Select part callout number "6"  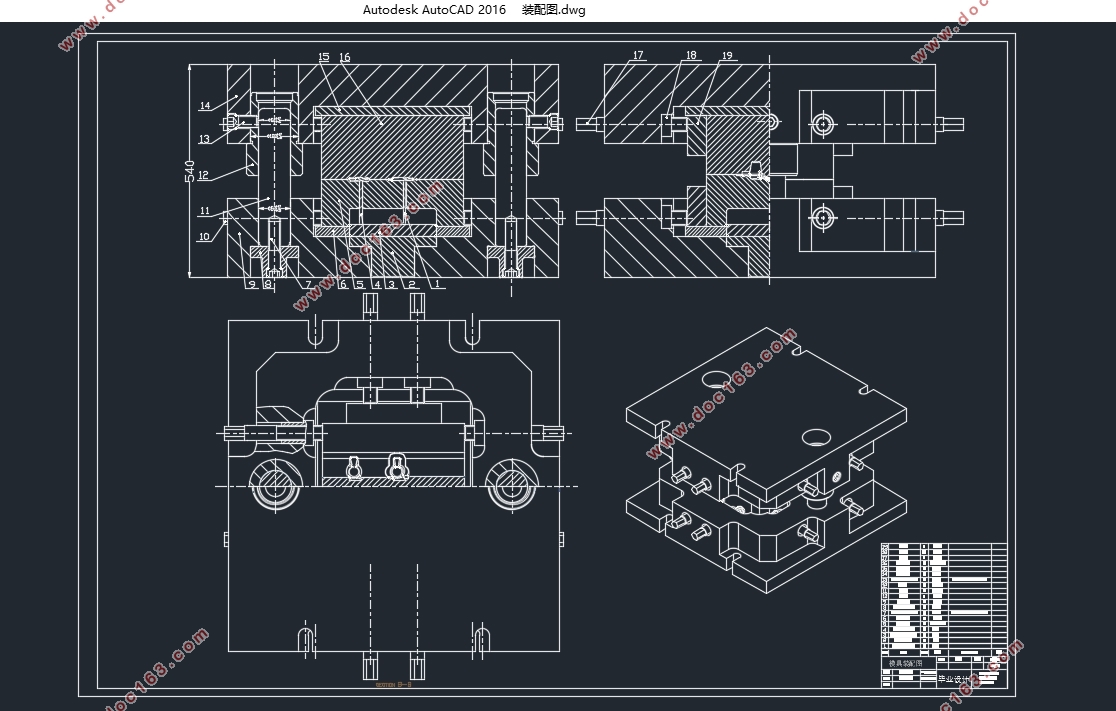pos(343,285)
